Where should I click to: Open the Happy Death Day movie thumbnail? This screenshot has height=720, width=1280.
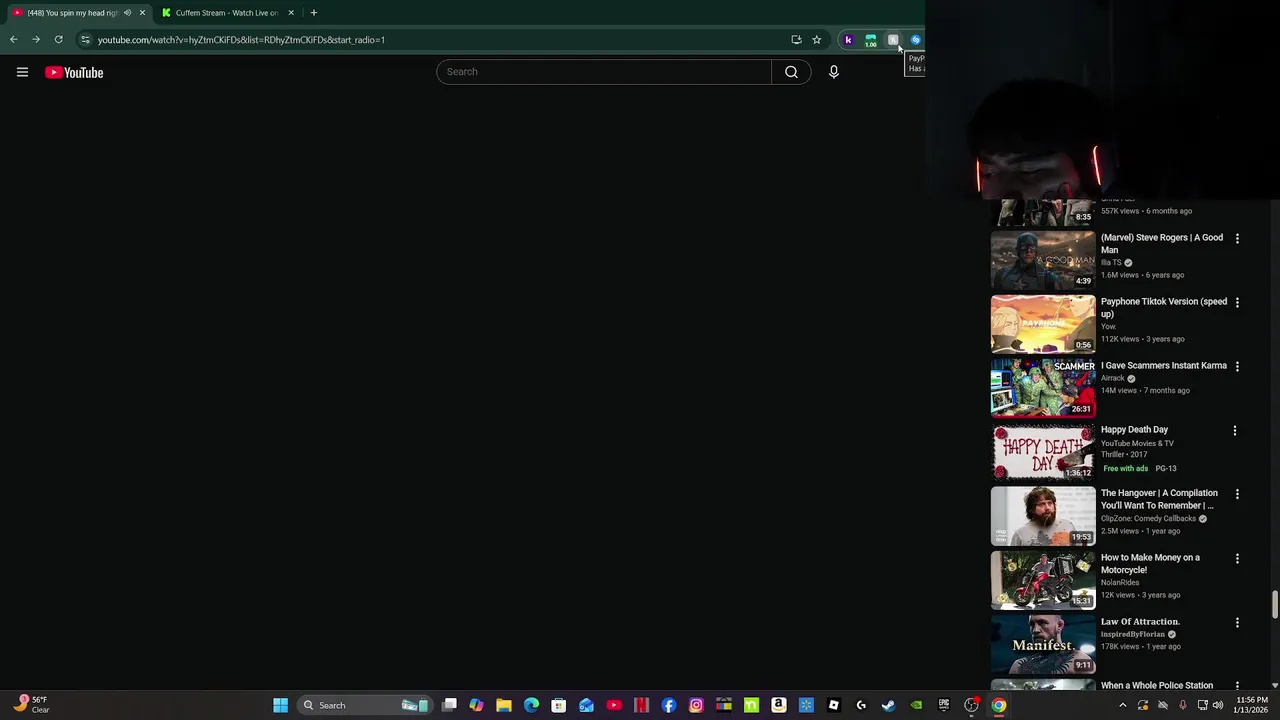[1043, 451]
